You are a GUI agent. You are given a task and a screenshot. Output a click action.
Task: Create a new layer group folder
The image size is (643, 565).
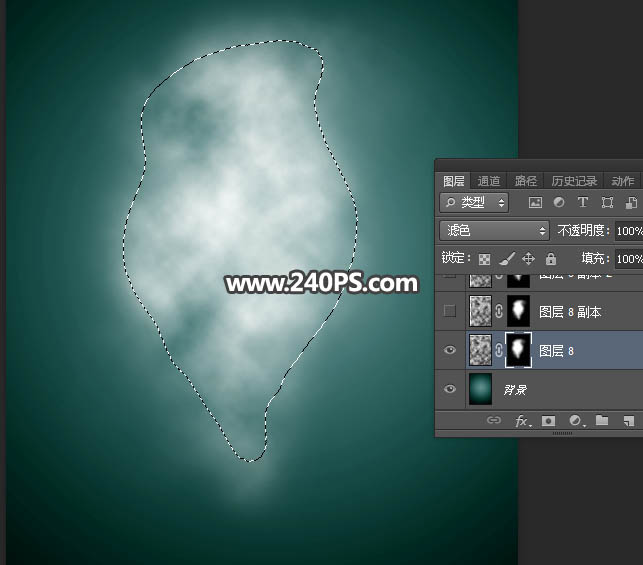(602, 421)
